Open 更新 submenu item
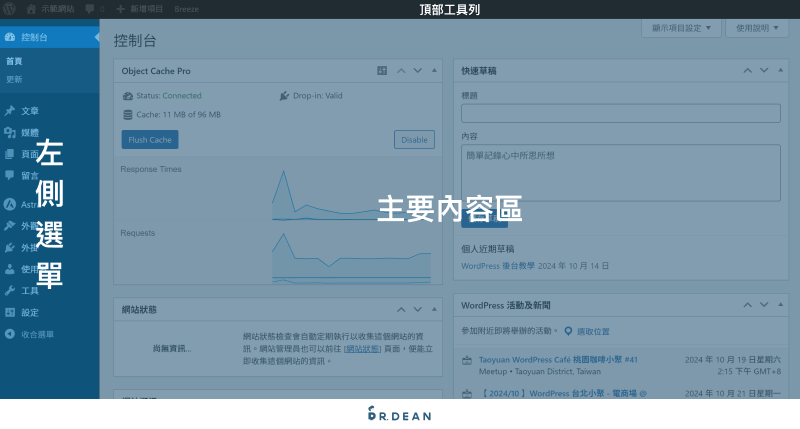The height and width of the screenshot is (429, 800). pos(14,79)
